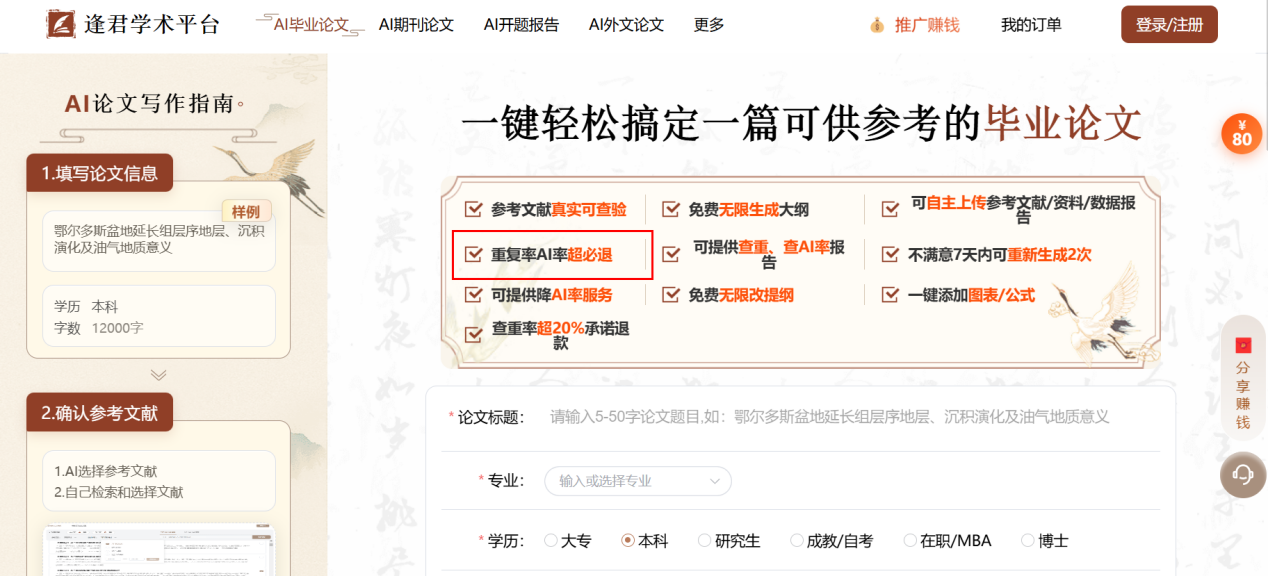Select the 大专 education radio button
1268x576 pixels.
551,540
